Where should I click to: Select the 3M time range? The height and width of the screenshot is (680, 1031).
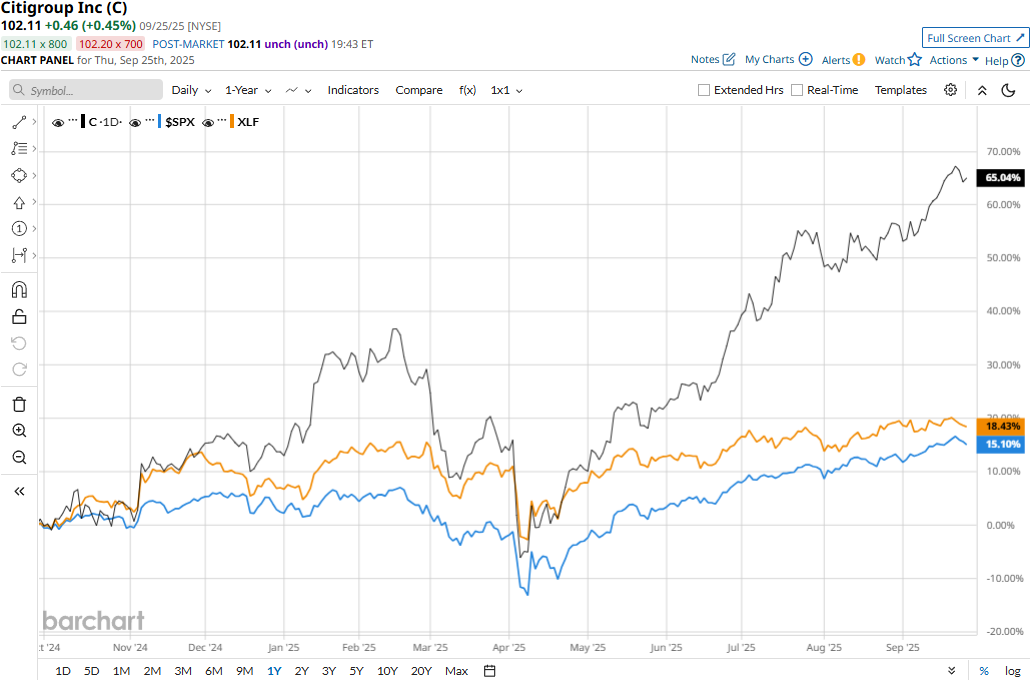tap(183, 671)
